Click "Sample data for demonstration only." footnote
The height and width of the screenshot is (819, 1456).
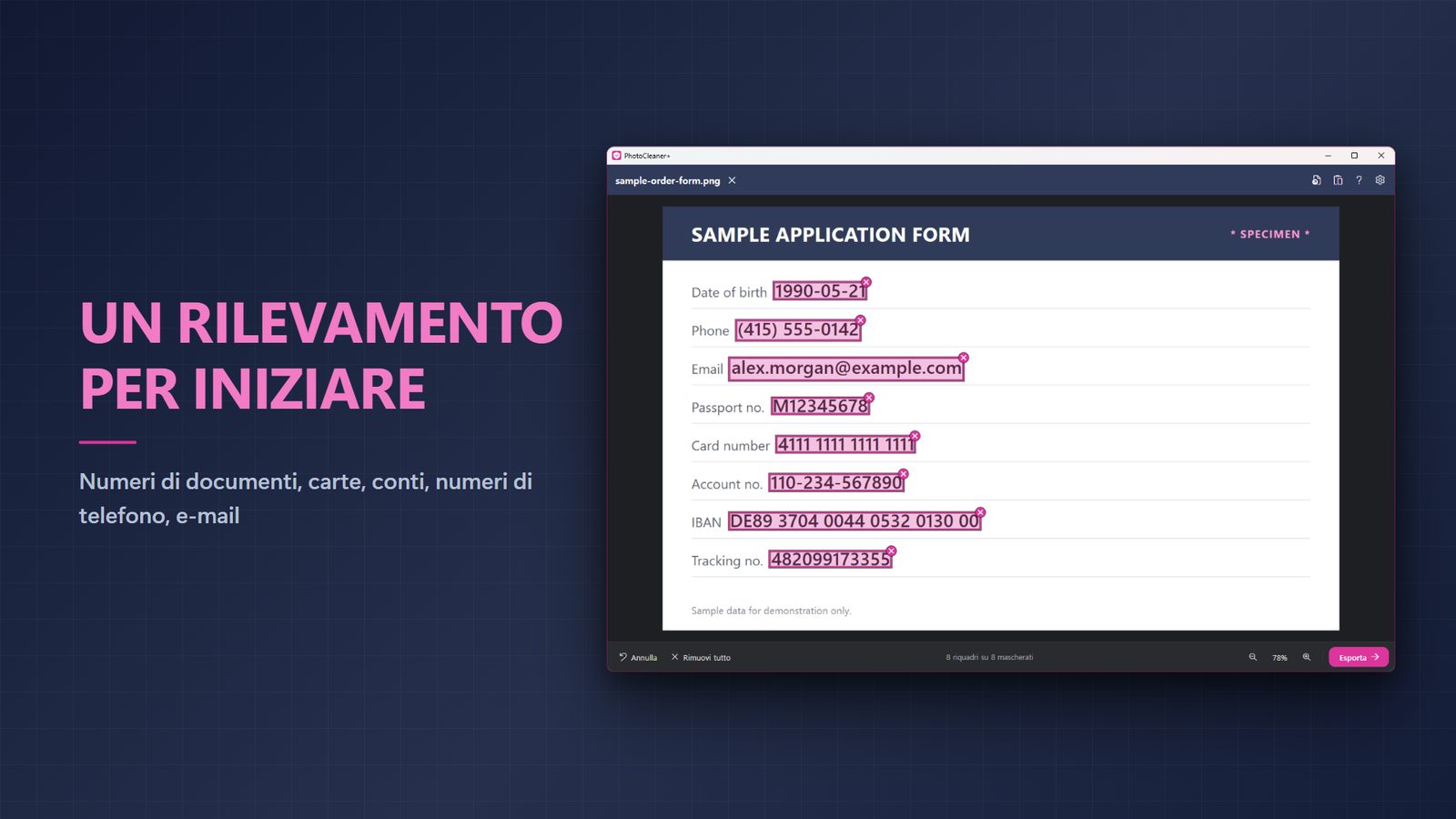pos(772,611)
